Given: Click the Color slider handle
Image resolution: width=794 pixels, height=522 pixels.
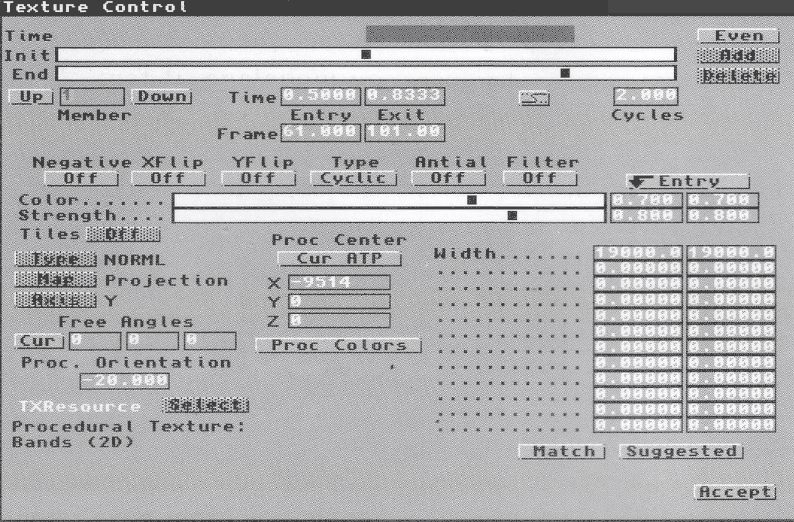Looking at the screenshot, I should [471, 200].
